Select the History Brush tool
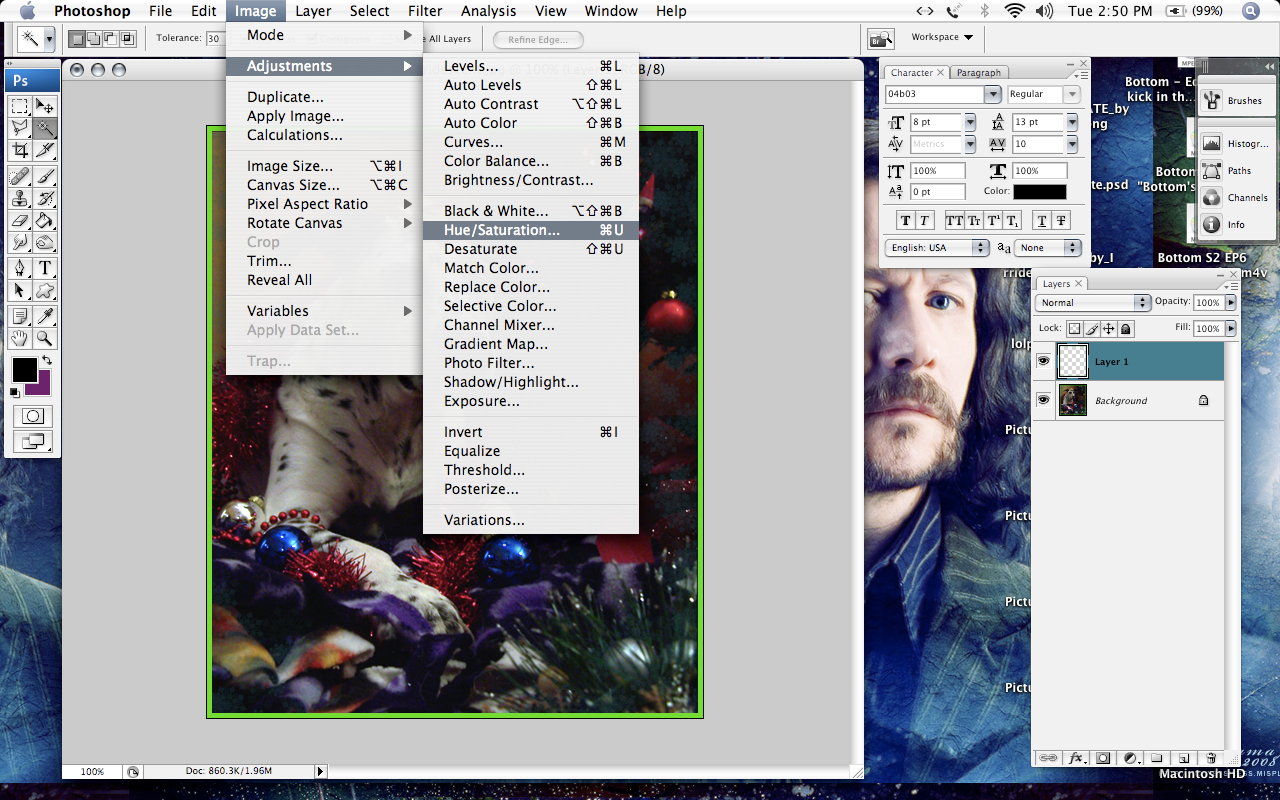The image size is (1280, 800). (45, 198)
